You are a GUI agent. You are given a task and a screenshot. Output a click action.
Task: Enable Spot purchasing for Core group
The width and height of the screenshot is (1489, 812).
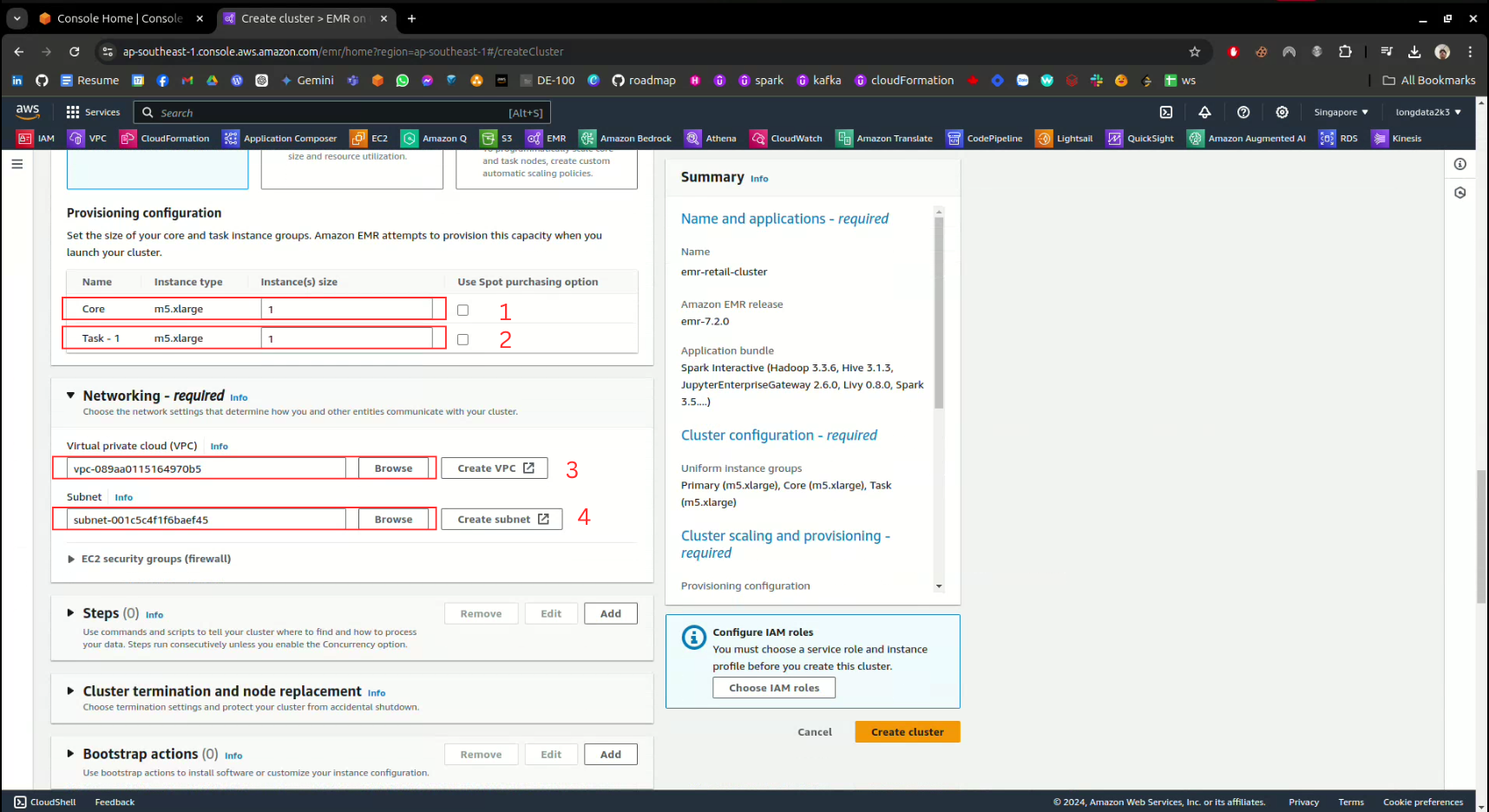pyautogui.click(x=462, y=310)
